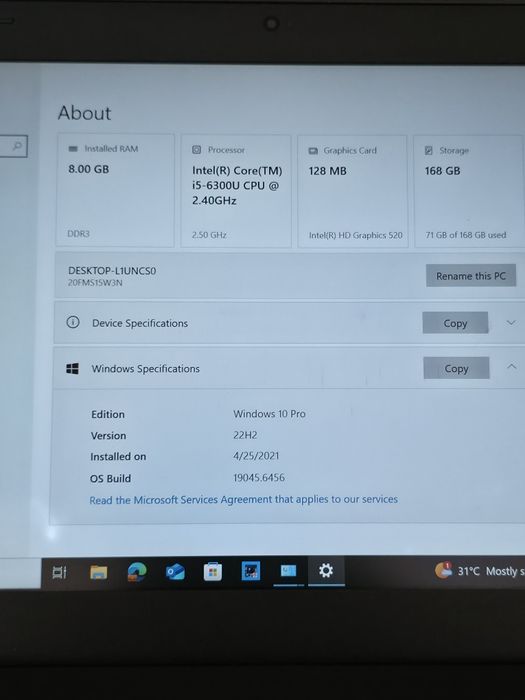Viewport: 525px width, 700px height.
Task: Click the Device Specifications heading
Action: pos(140,323)
